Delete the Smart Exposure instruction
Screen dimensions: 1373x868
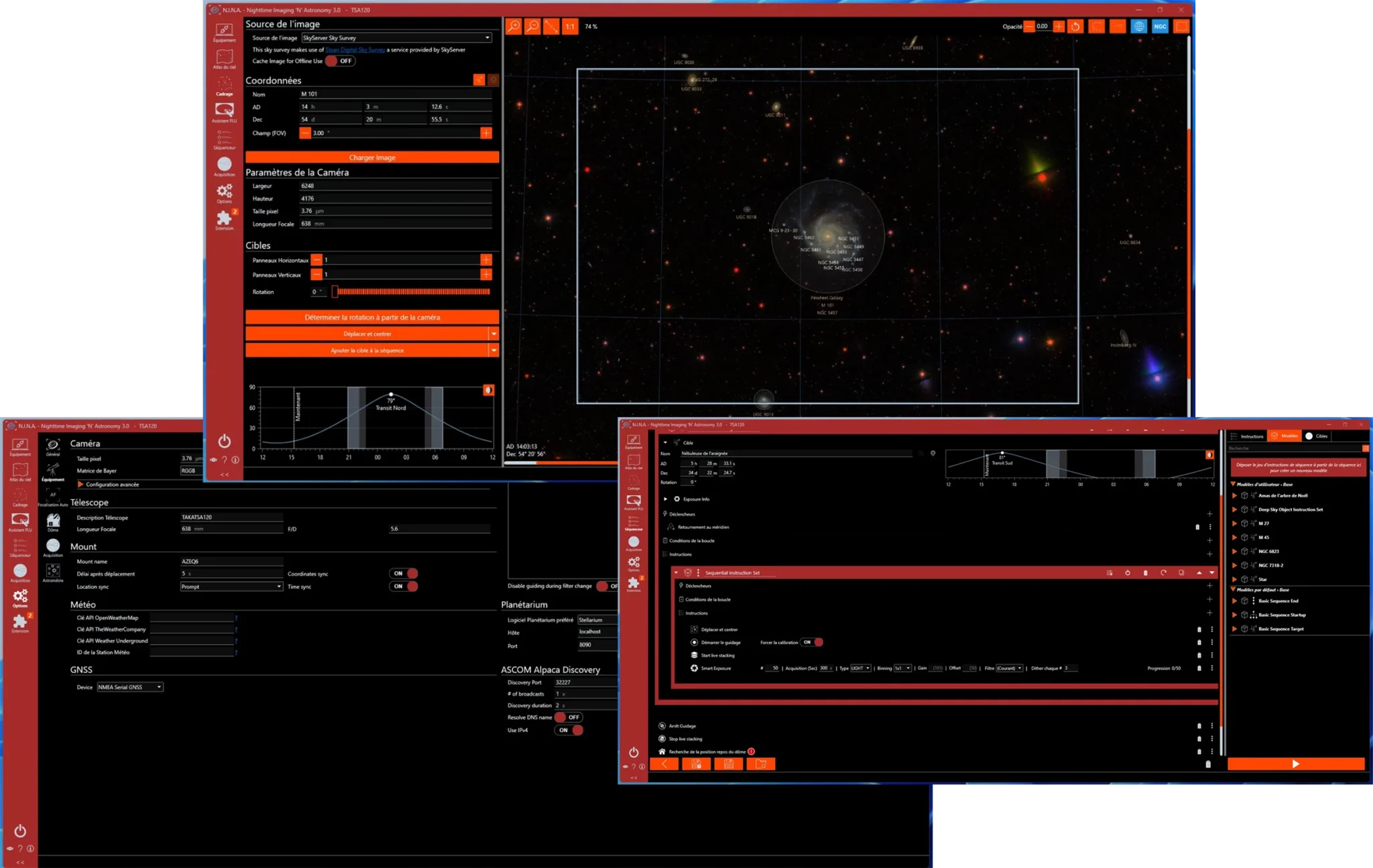(x=1199, y=668)
